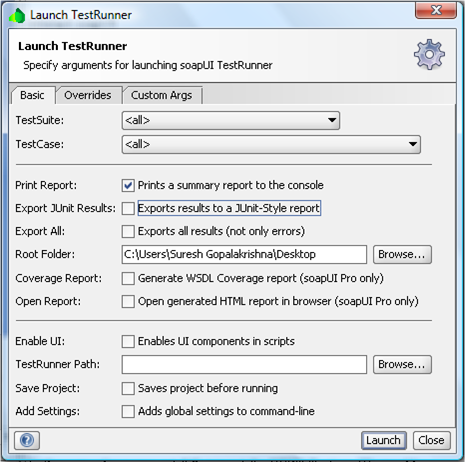Click 'Exports results to a JUnit-Style report' label

point(229,208)
